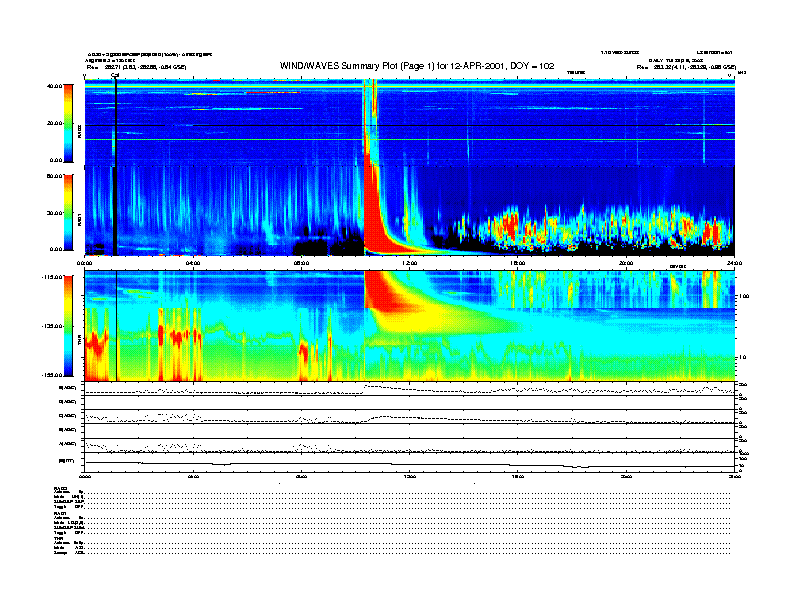Viewport: 792px width, 612px height.
Task: Click '16:00' tick label under RAD1 panel
Action: pyautogui.click(x=518, y=263)
